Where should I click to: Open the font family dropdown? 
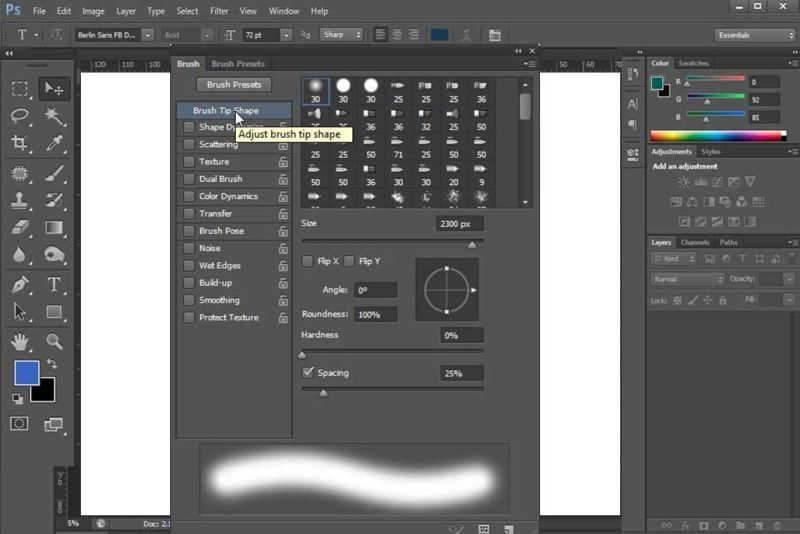148,35
